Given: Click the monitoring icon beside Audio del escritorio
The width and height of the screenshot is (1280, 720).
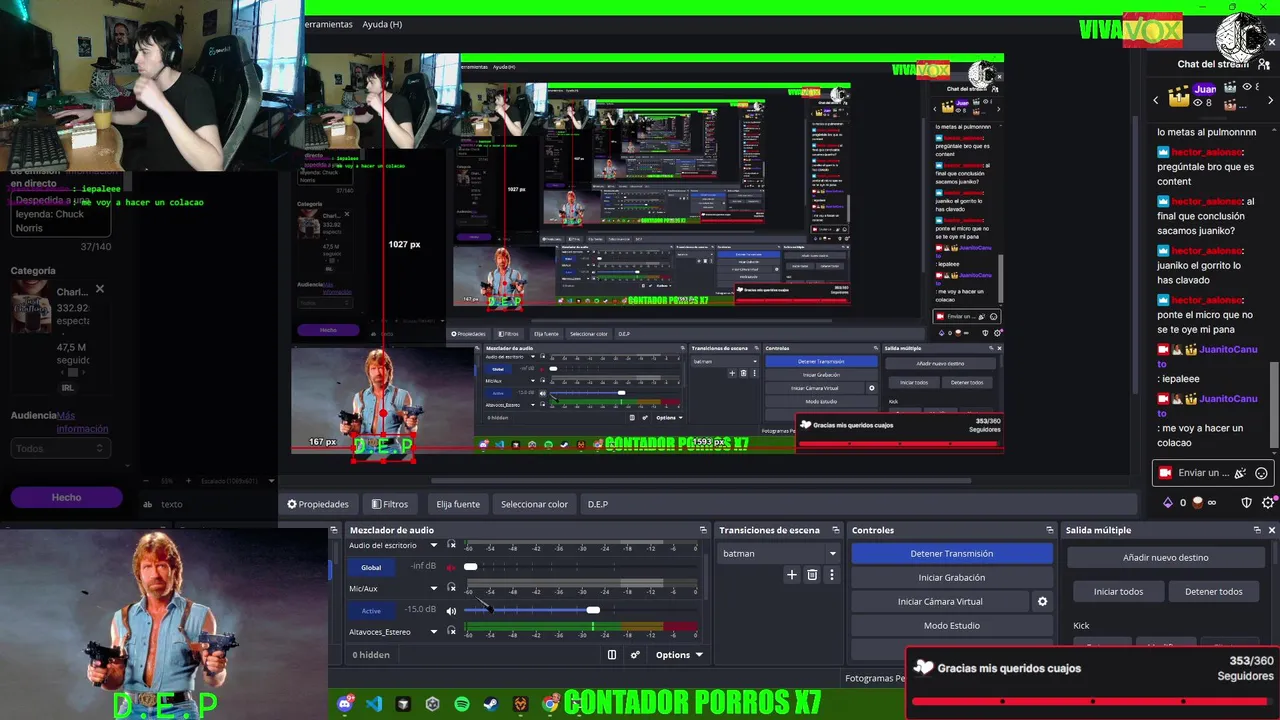Looking at the screenshot, I should tap(452, 545).
